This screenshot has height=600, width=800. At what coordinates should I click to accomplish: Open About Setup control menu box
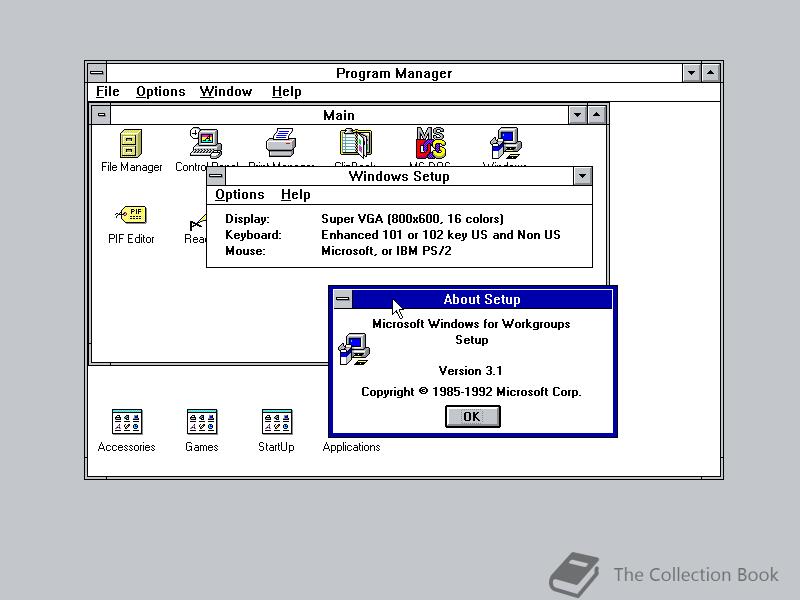tap(343, 299)
